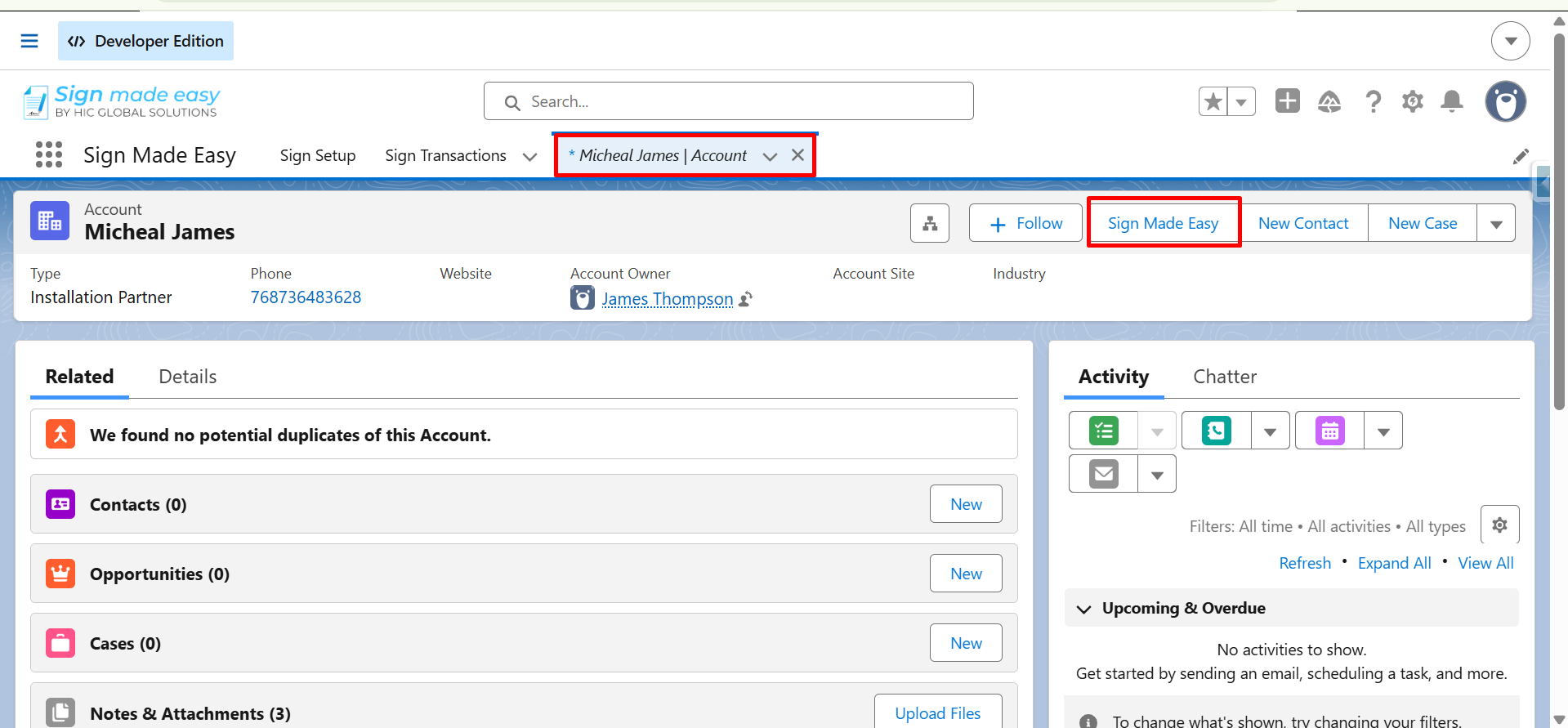This screenshot has height=728, width=1568.
Task: Click the Sign made easy logo
Action: tap(122, 102)
